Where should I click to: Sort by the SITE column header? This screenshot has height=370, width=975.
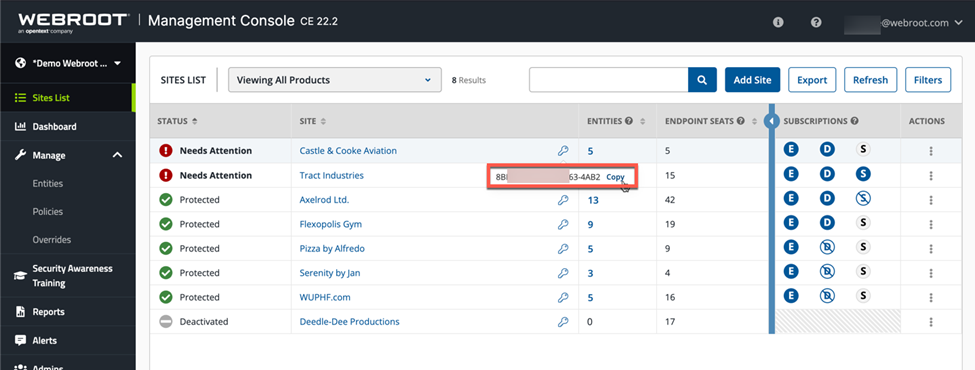click(313, 121)
